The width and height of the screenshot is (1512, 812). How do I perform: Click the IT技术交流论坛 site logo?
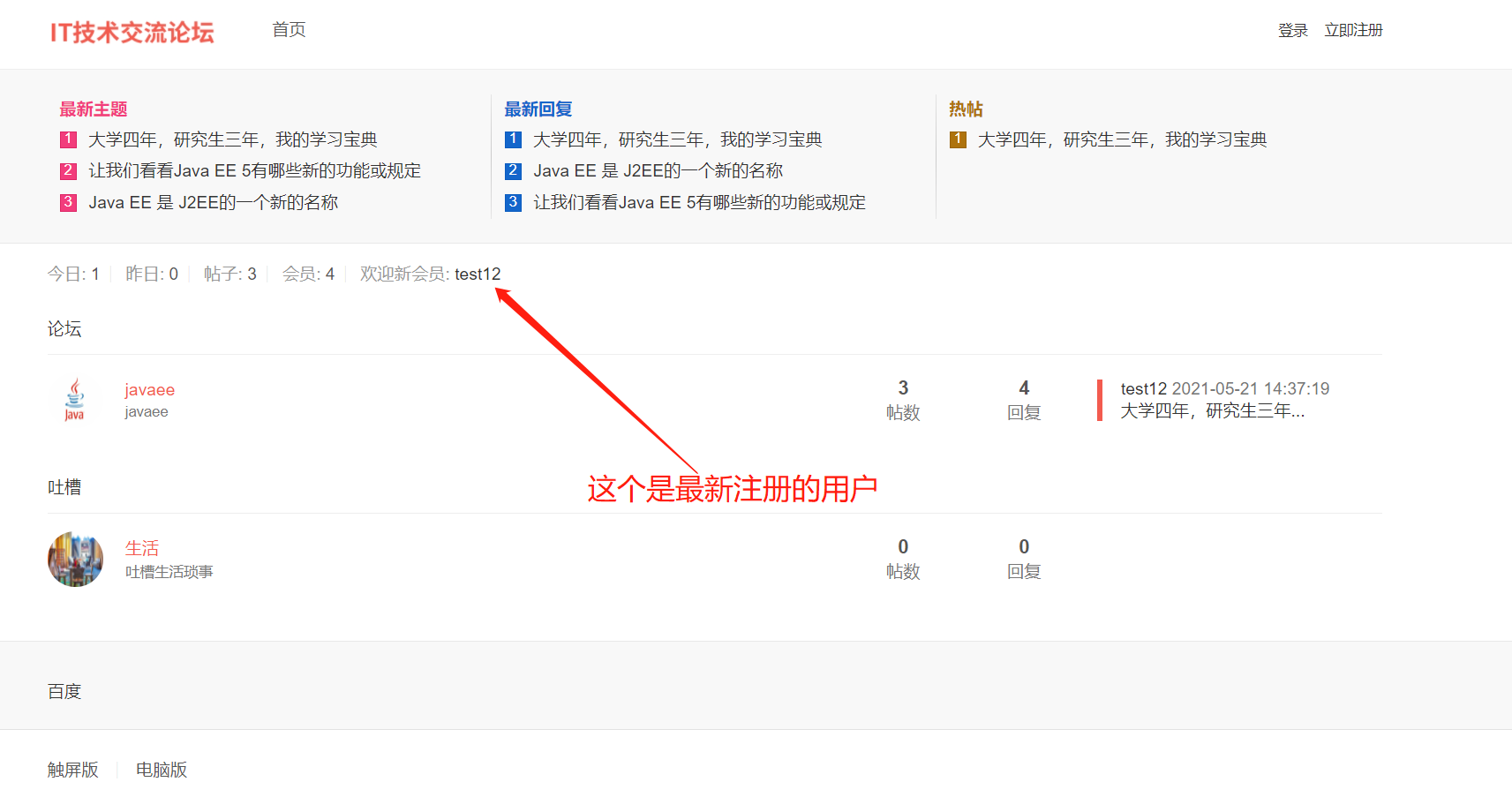132,33
